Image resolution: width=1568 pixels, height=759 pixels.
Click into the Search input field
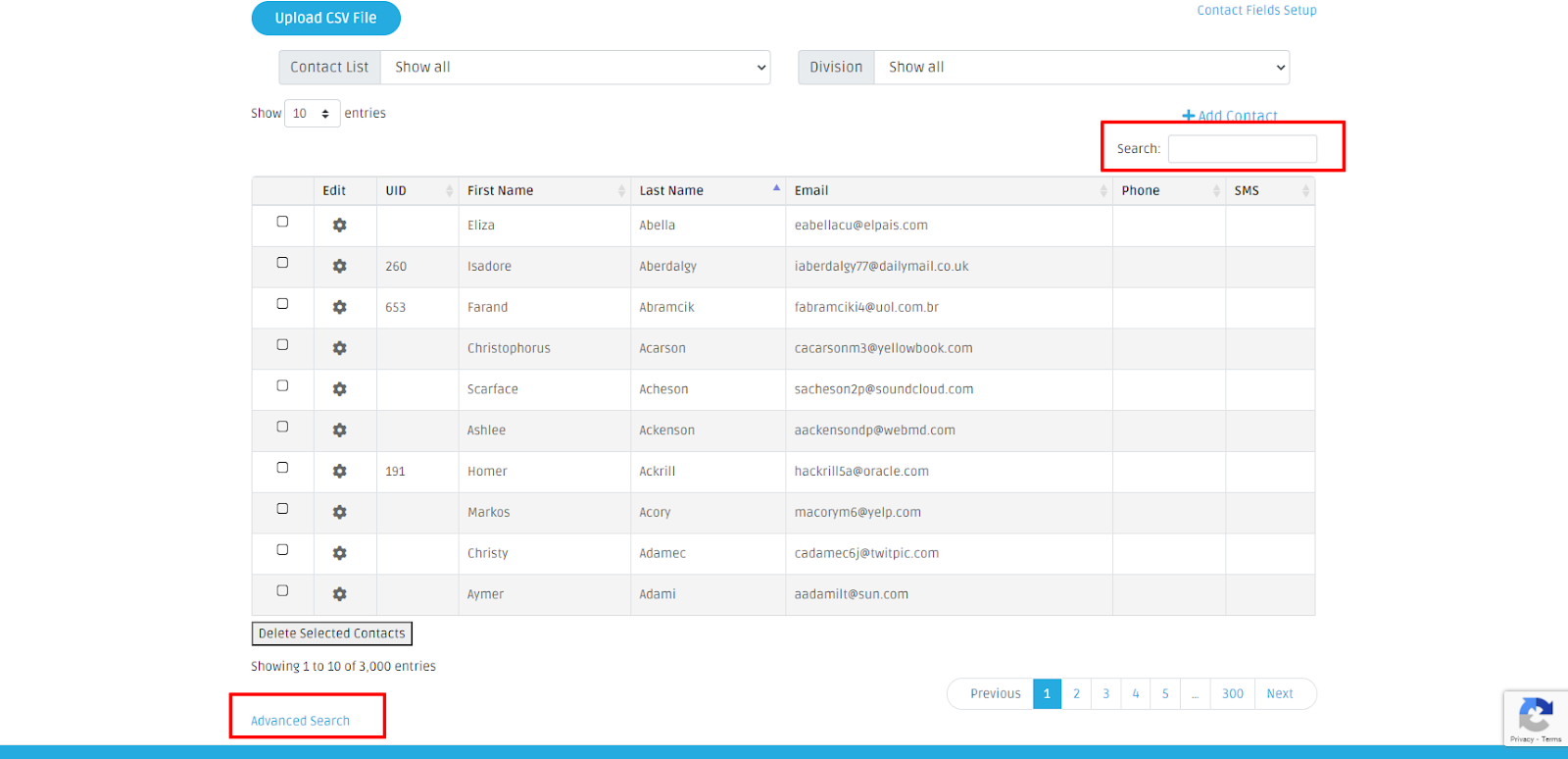(1242, 149)
